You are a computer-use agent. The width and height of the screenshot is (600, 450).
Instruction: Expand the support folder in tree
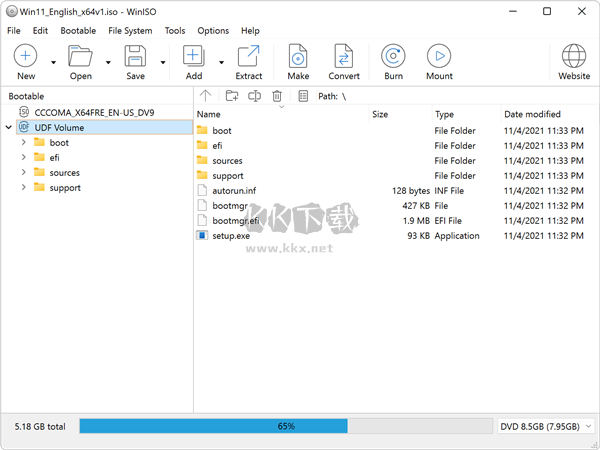pyautogui.click(x=24, y=187)
